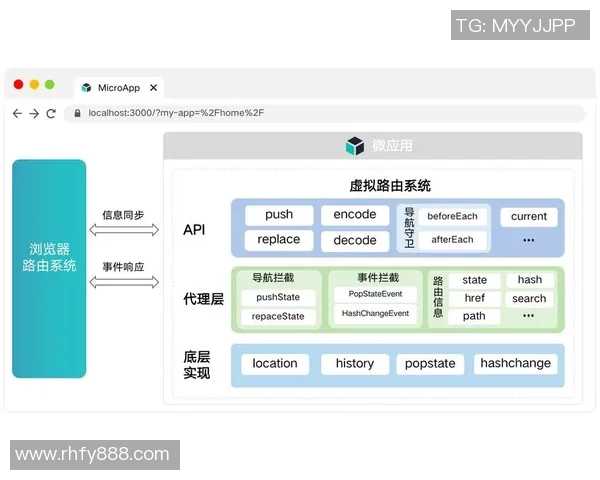Click the MicroApp tab favicon cube

(x=86, y=88)
